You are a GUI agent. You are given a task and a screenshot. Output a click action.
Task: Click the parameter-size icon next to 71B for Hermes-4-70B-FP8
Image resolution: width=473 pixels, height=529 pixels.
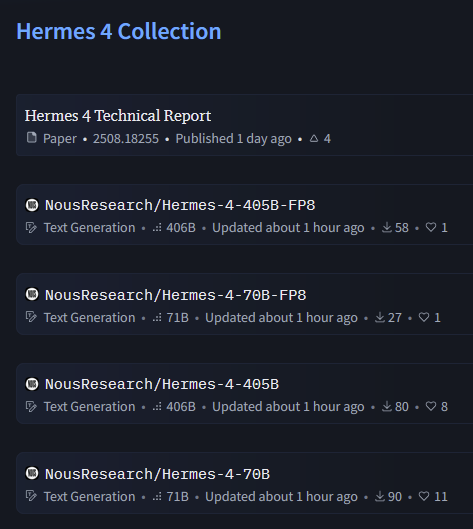click(x=157, y=318)
